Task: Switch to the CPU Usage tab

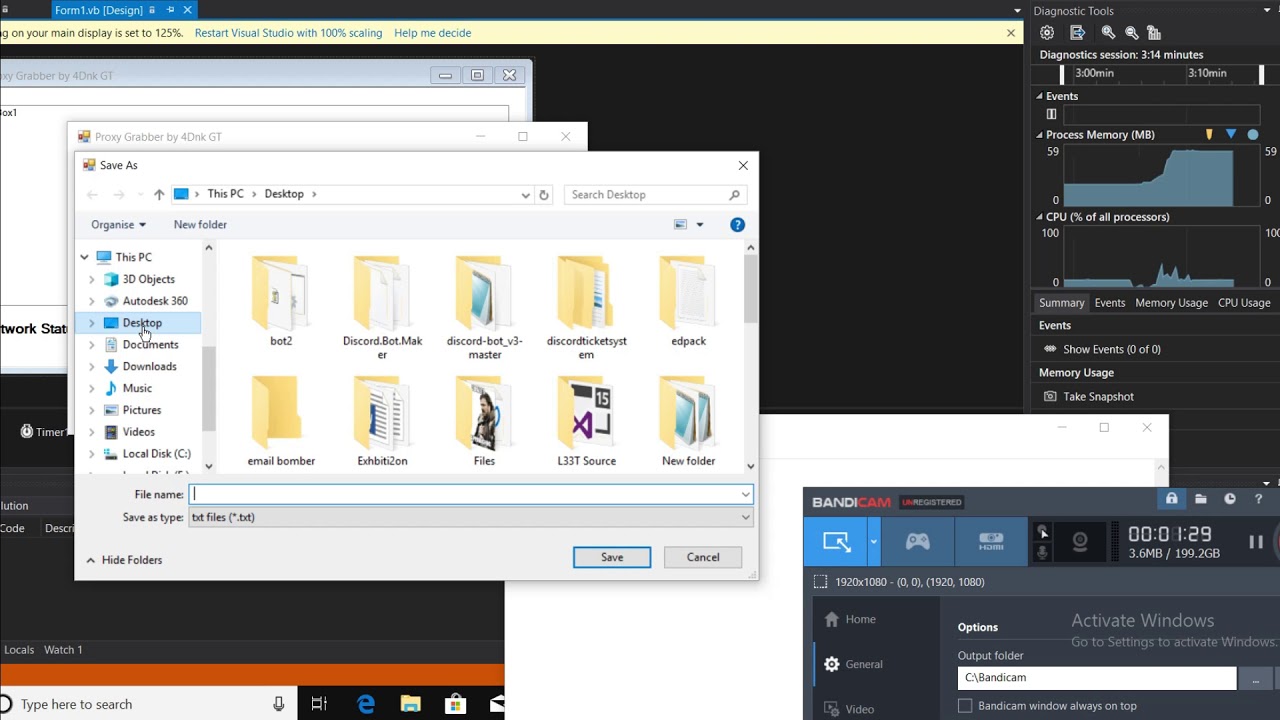Action: [1244, 303]
